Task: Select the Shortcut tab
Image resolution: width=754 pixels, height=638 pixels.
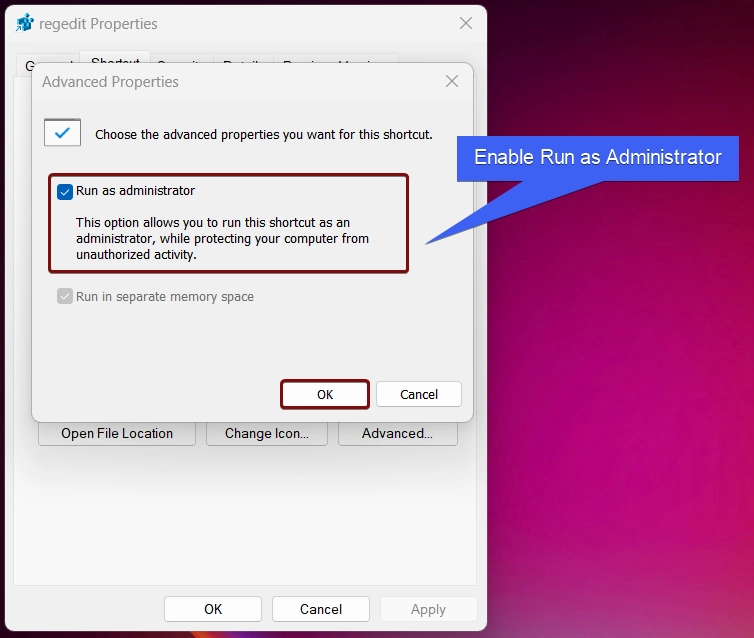Action: click(115, 58)
